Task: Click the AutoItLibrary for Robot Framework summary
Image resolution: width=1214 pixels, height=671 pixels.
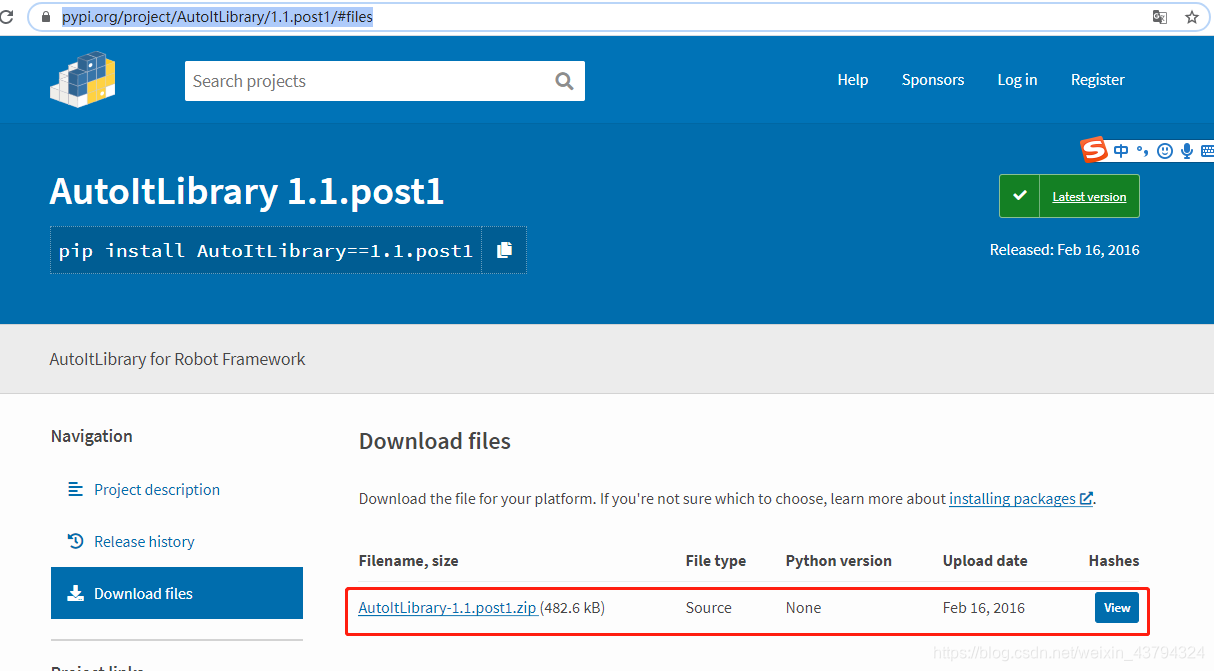Action: [x=178, y=359]
